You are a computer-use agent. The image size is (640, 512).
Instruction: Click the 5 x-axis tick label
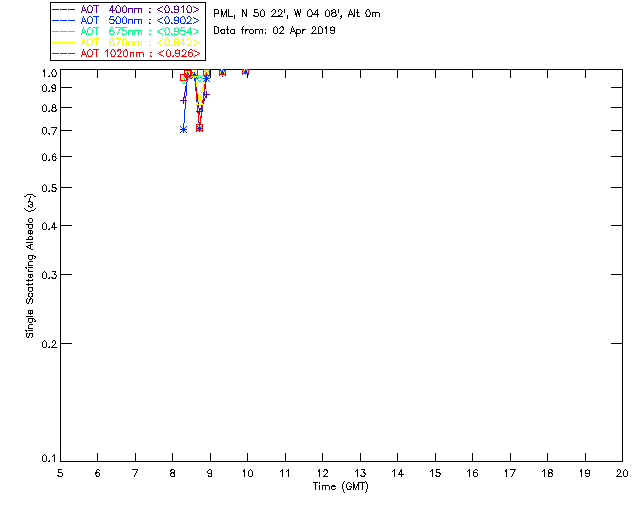pos(60,473)
